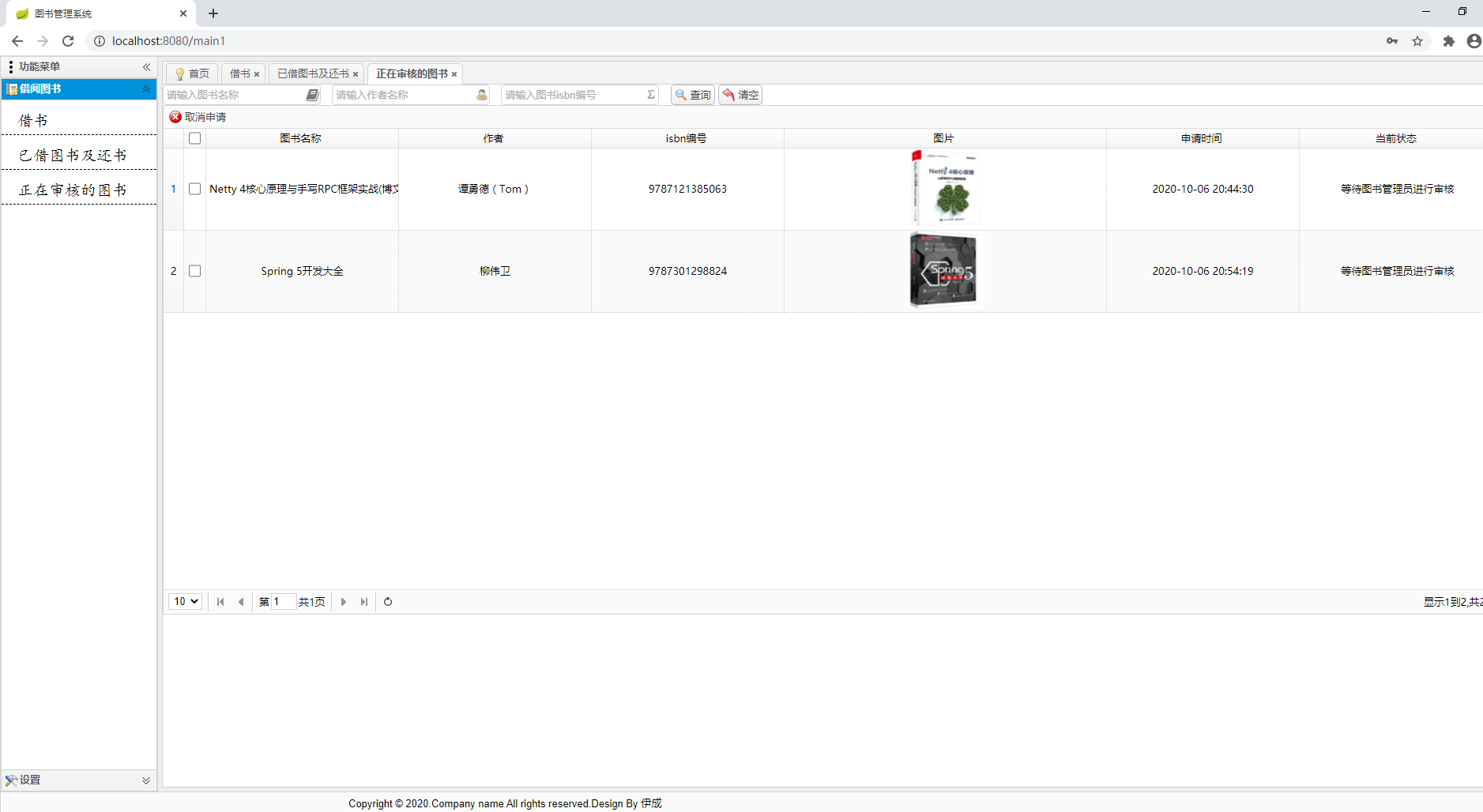Jump to last page in pagination
This screenshot has width=1483, height=812.
coord(364,602)
